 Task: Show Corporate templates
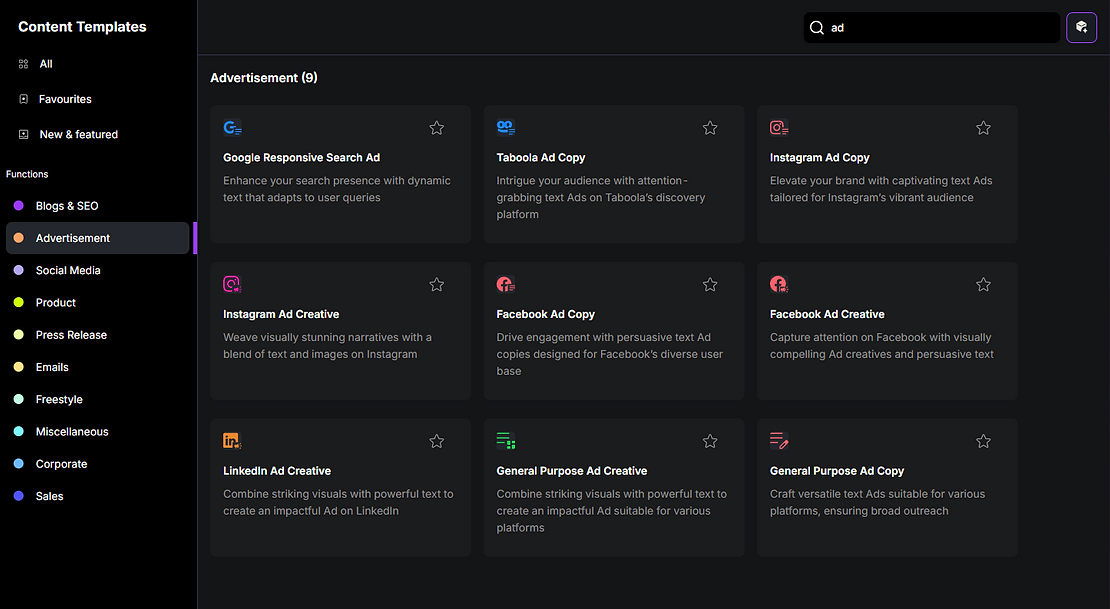tap(98, 464)
